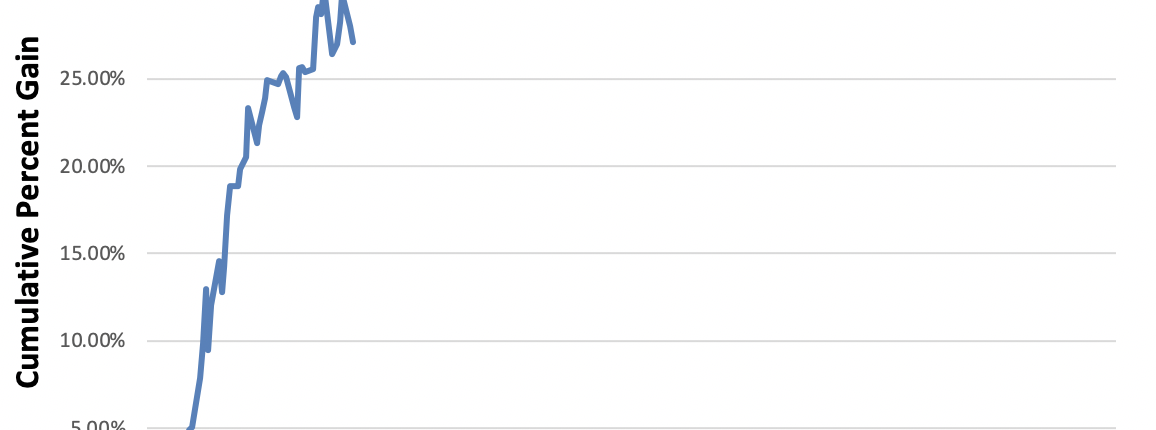1156x430 pixels.
Task: Select the 10.00% axis tick label
Action: 92,341
